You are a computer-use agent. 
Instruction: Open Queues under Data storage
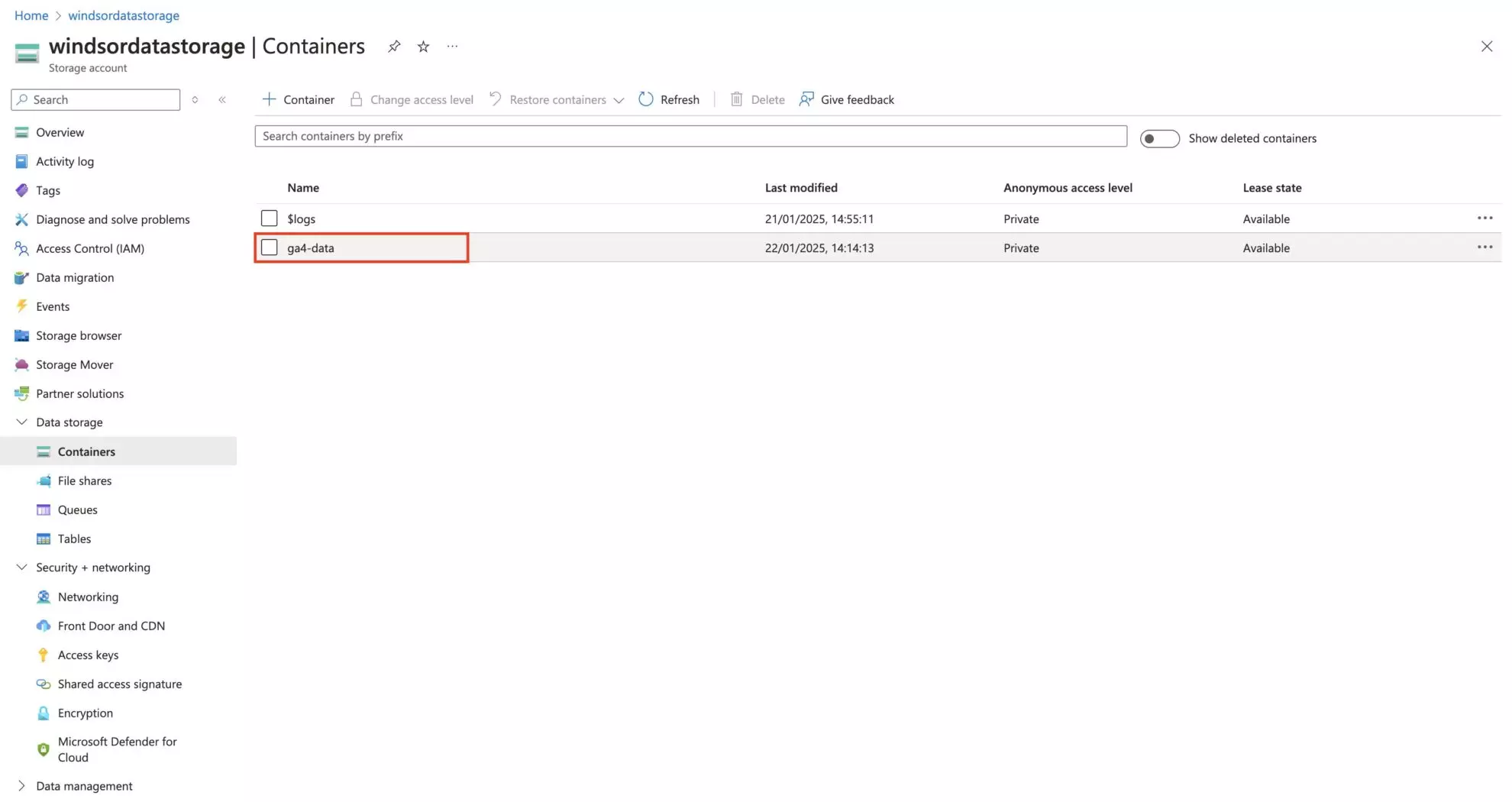pos(77,509)
